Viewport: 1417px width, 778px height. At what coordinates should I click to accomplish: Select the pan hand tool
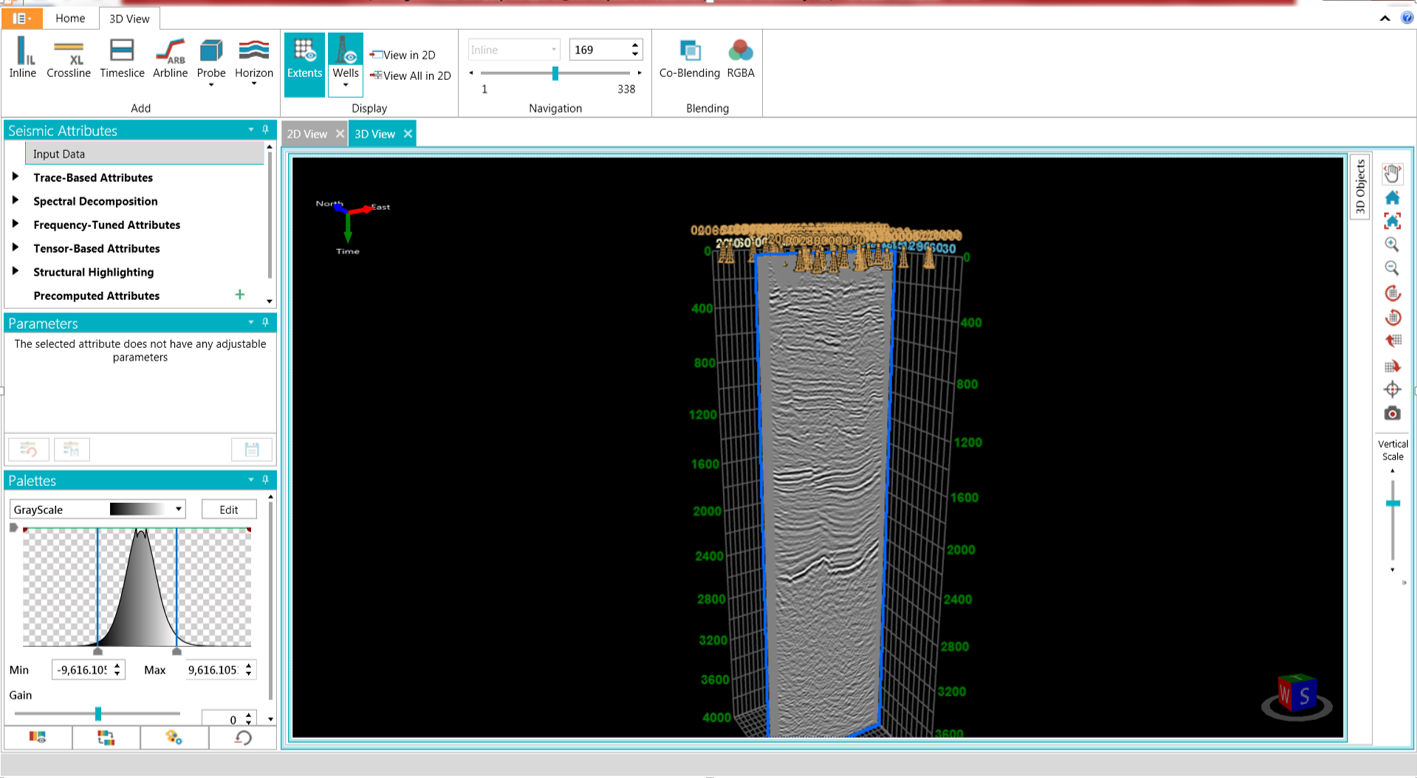(1392, 173)
